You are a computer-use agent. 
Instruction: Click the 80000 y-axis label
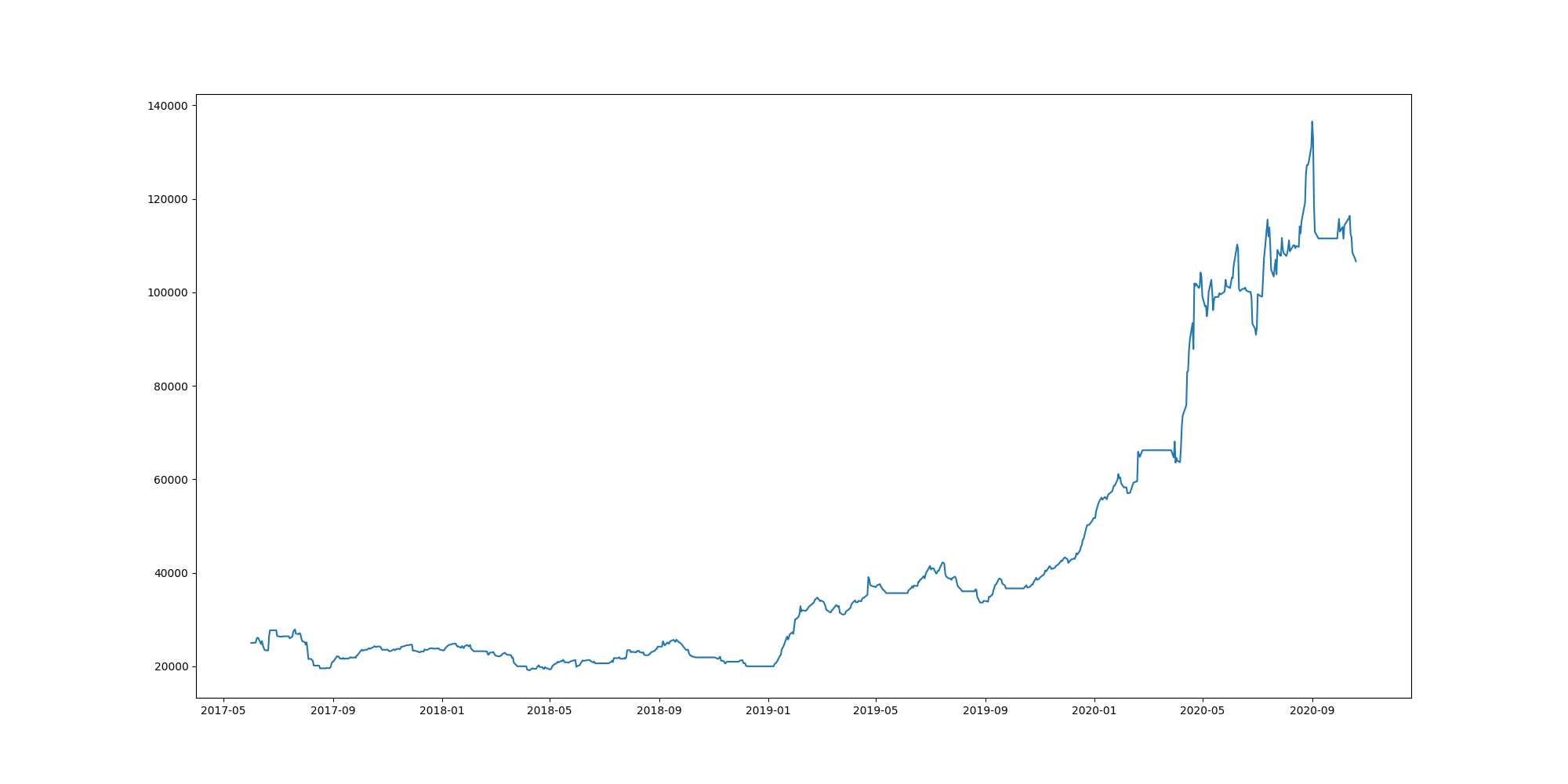point(171,386)
